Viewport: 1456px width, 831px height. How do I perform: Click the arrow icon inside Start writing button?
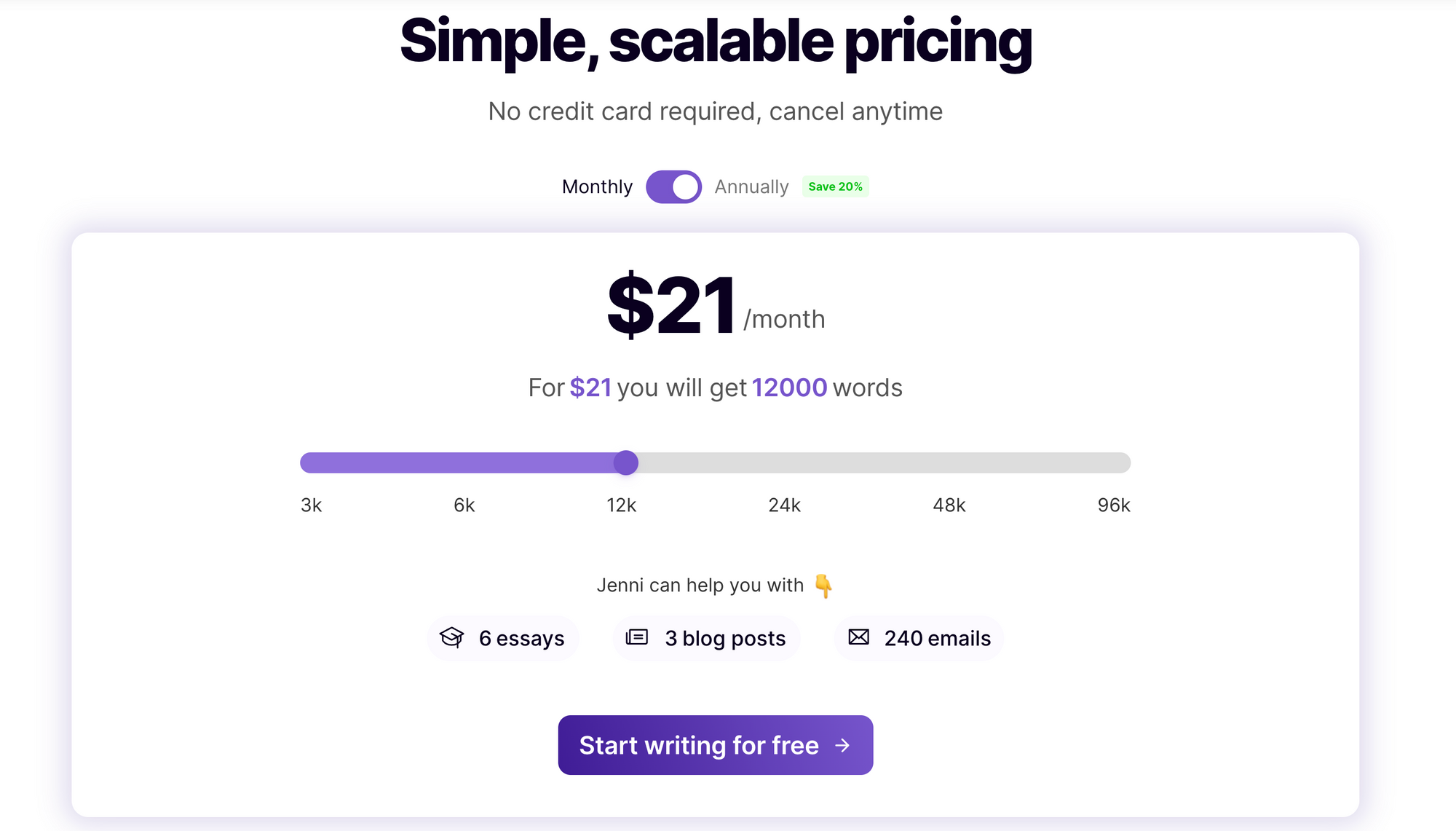842,745
